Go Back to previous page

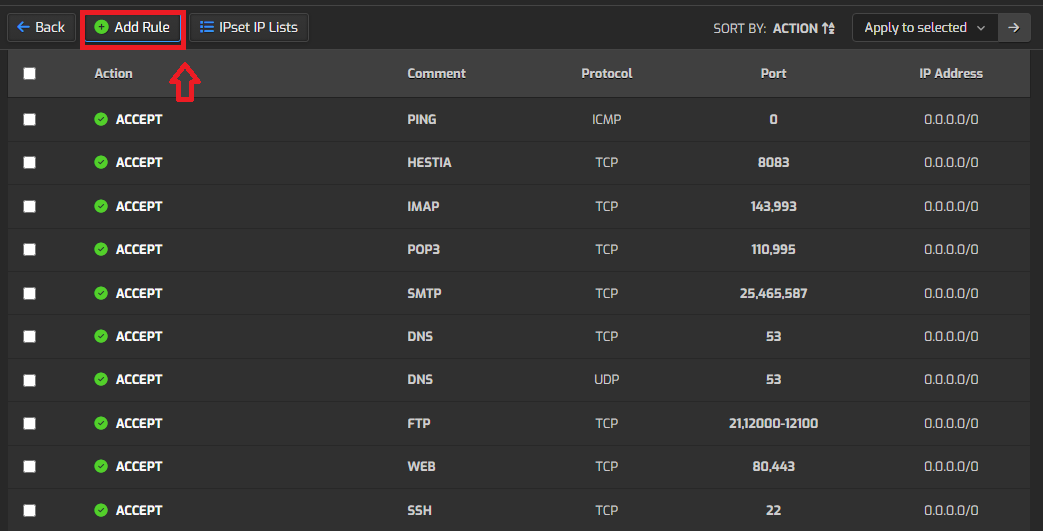(41, 28)
